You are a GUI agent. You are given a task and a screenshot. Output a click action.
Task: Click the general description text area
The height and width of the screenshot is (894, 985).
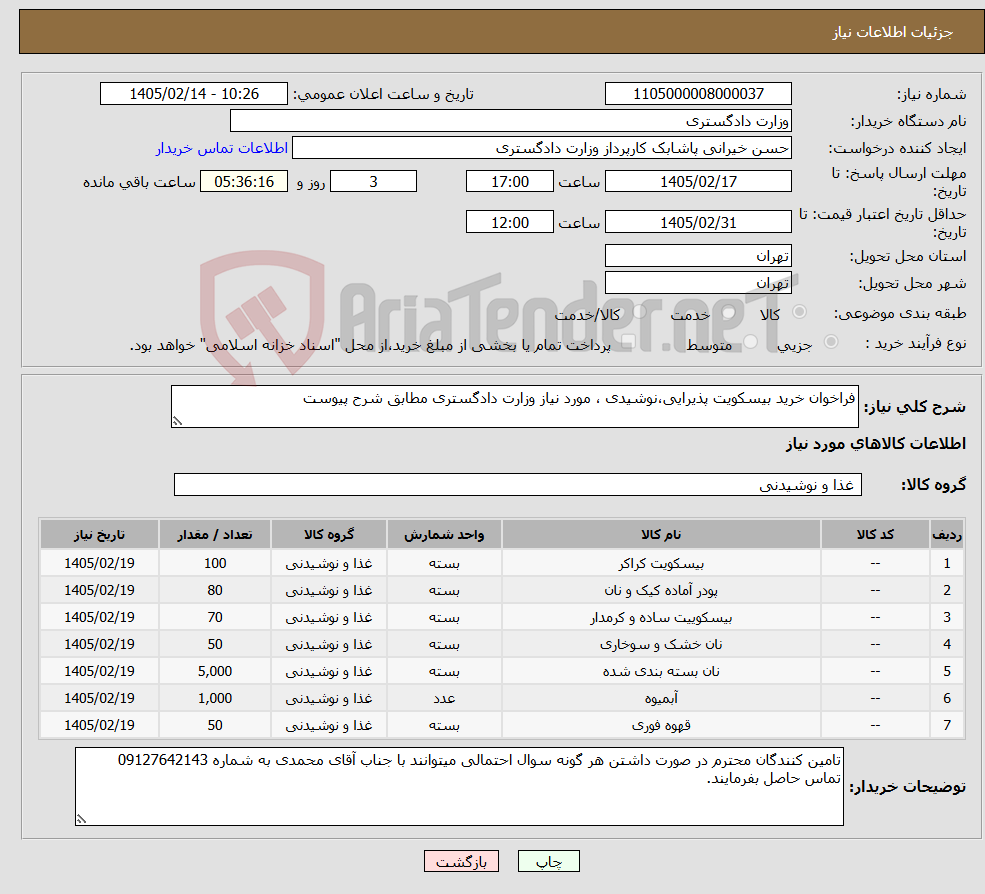pos(514,406)
